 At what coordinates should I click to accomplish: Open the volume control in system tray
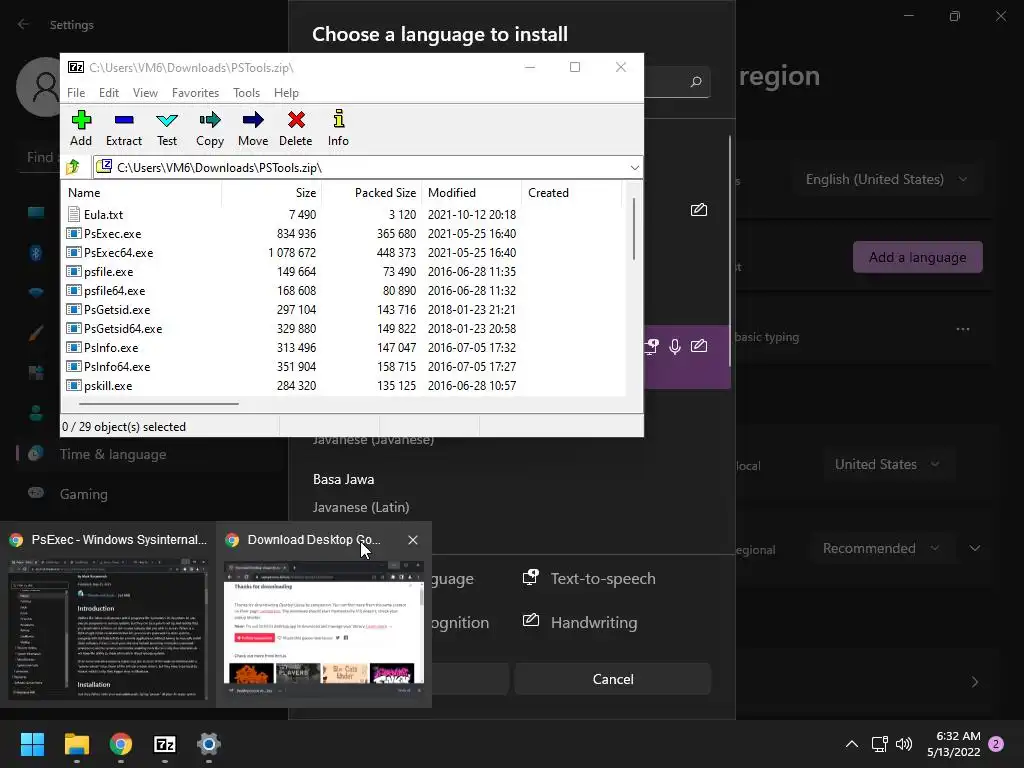tap(904, 744)
